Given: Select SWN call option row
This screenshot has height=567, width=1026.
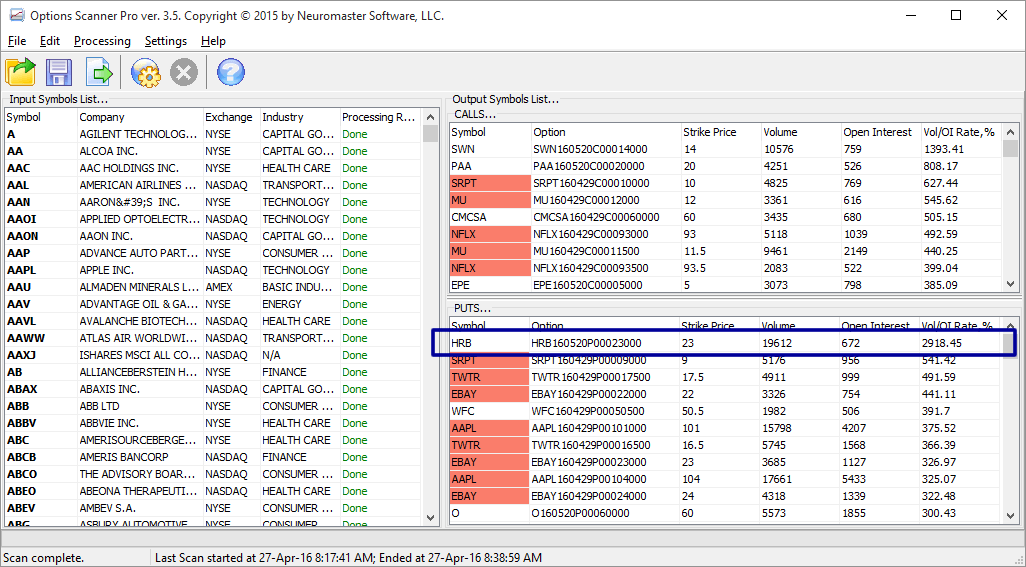Looking at the screenshot, I should tap(726, 149).
